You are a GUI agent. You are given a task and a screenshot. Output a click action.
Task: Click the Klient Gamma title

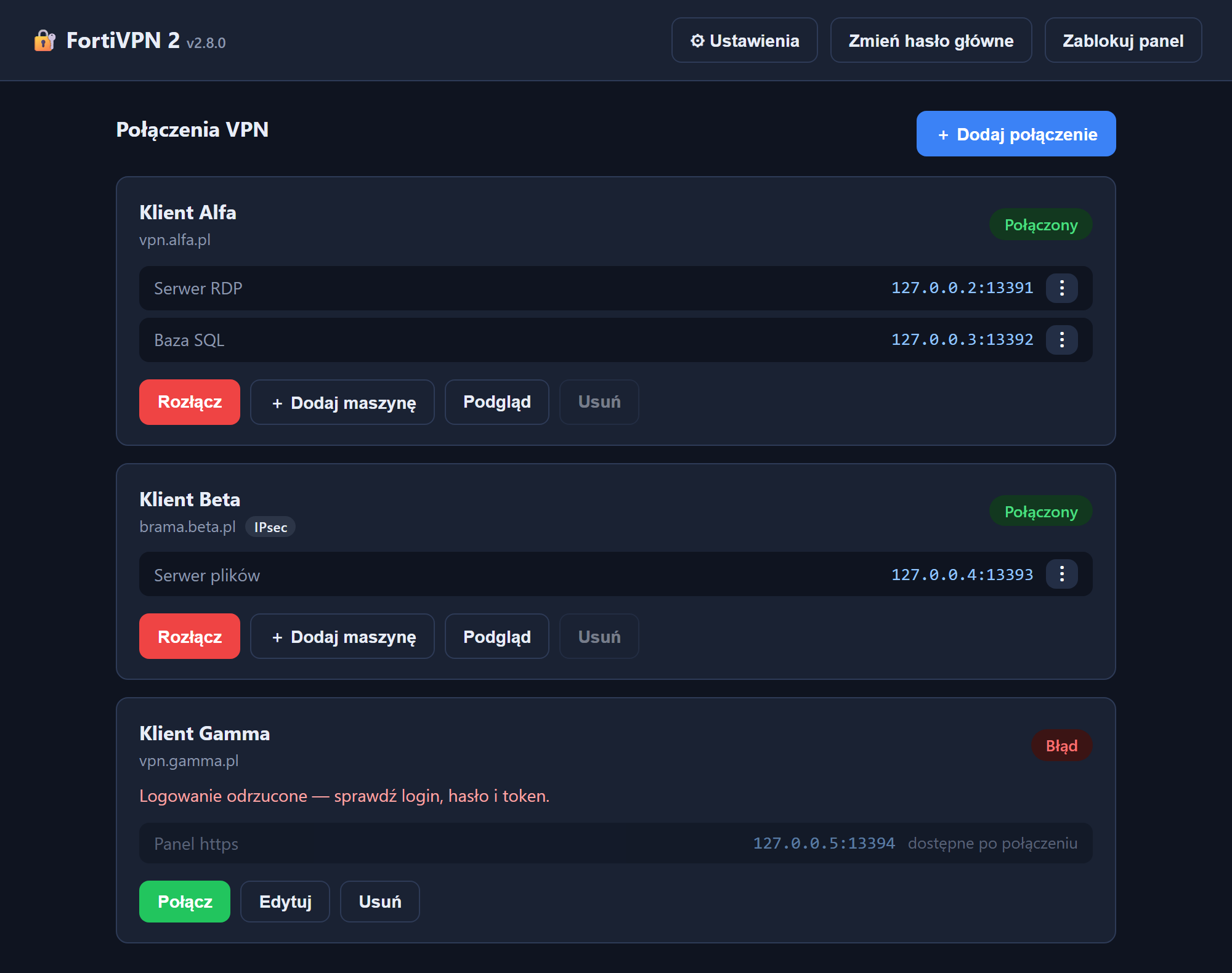[x=205, y=733]
